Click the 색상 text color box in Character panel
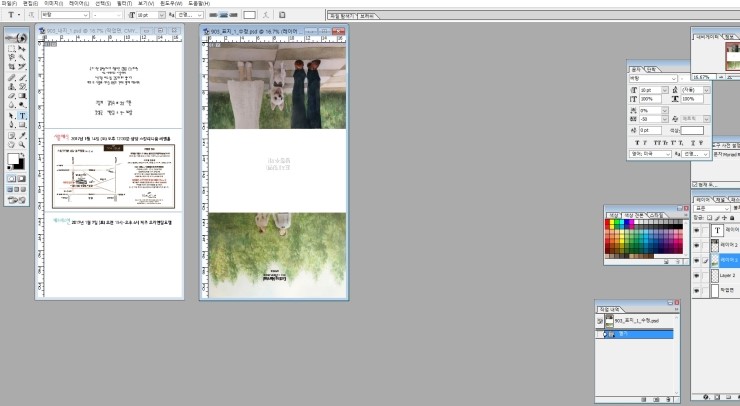Viewport: 740px width, 406px height. click(x=691, y=130)
